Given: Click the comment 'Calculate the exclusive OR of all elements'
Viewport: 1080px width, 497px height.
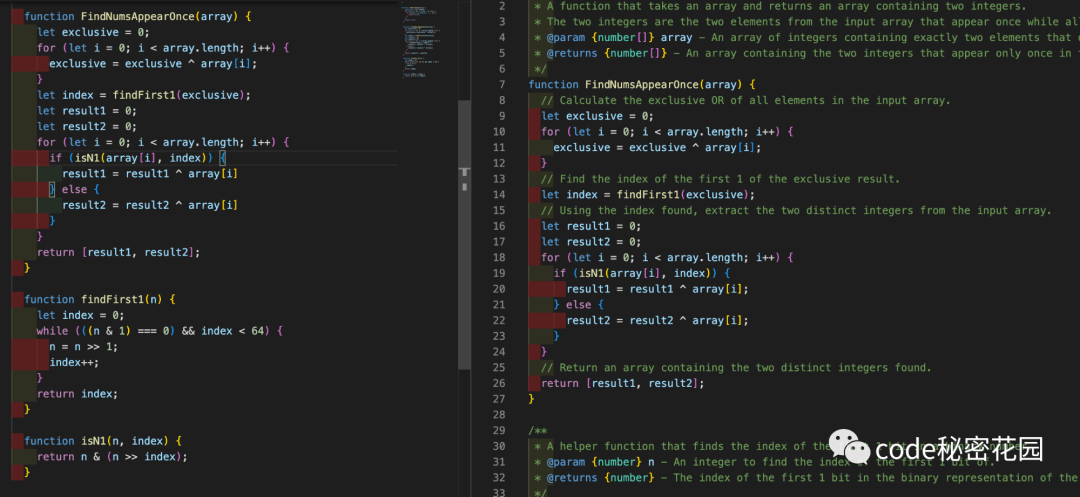Looking at the screenshot, I should pyautogui.click(x=746, y=101).
